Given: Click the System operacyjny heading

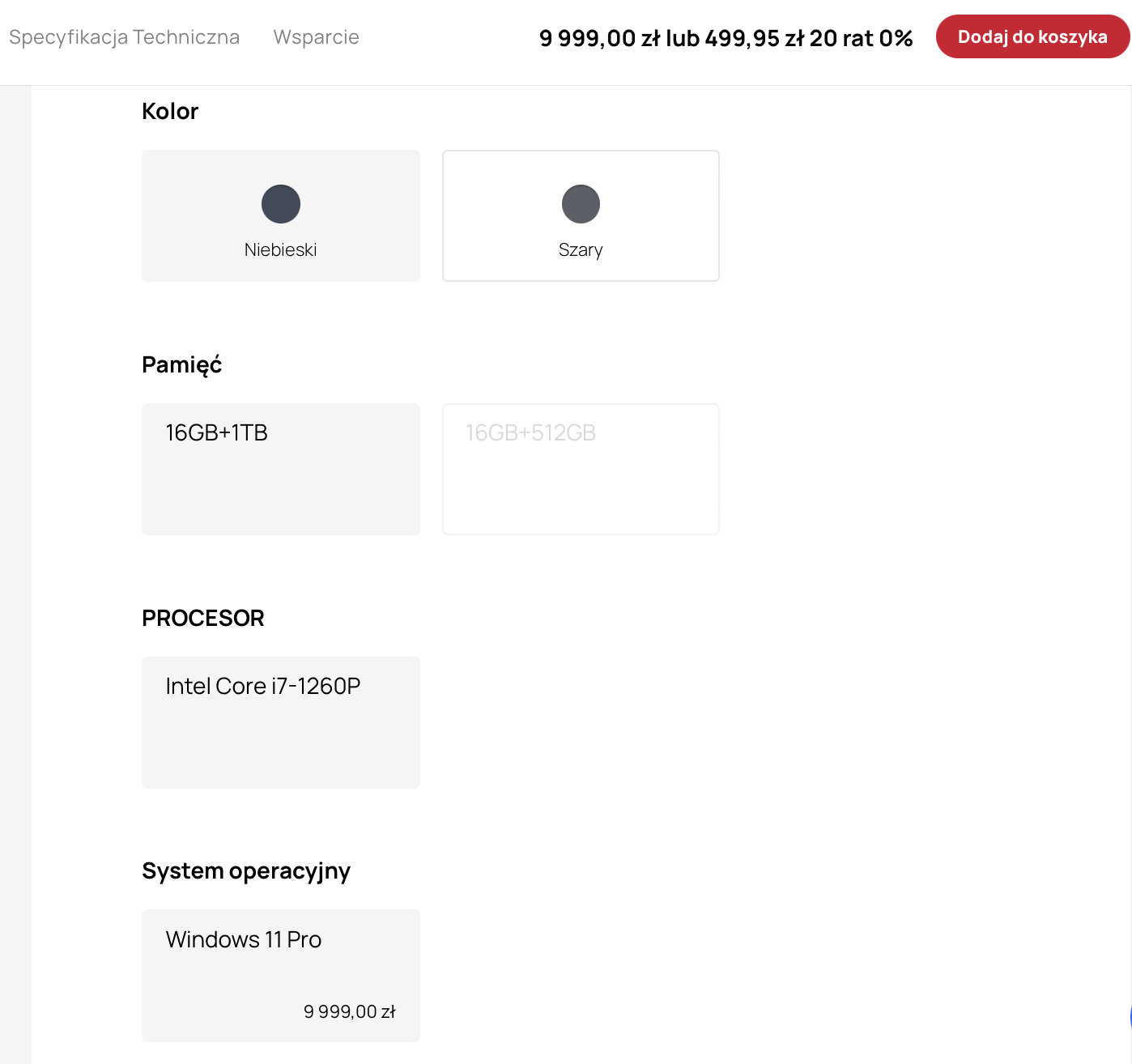Looking at the screenshot, I should click(x=246, y=871).
